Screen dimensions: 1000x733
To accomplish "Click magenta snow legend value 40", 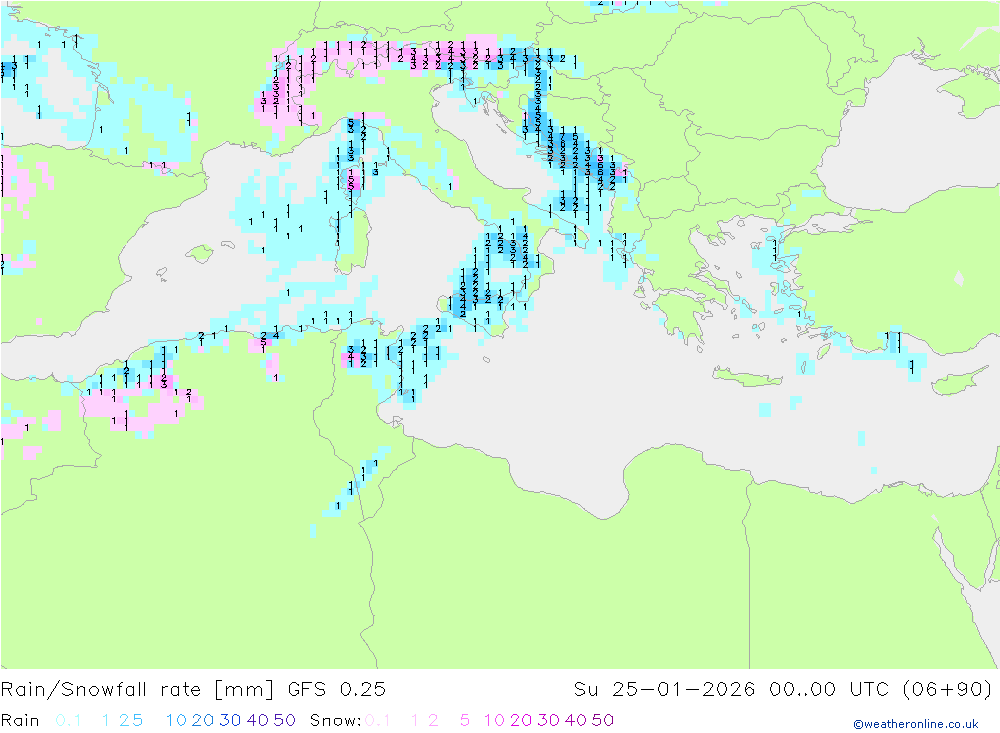I will coord(576,720).
